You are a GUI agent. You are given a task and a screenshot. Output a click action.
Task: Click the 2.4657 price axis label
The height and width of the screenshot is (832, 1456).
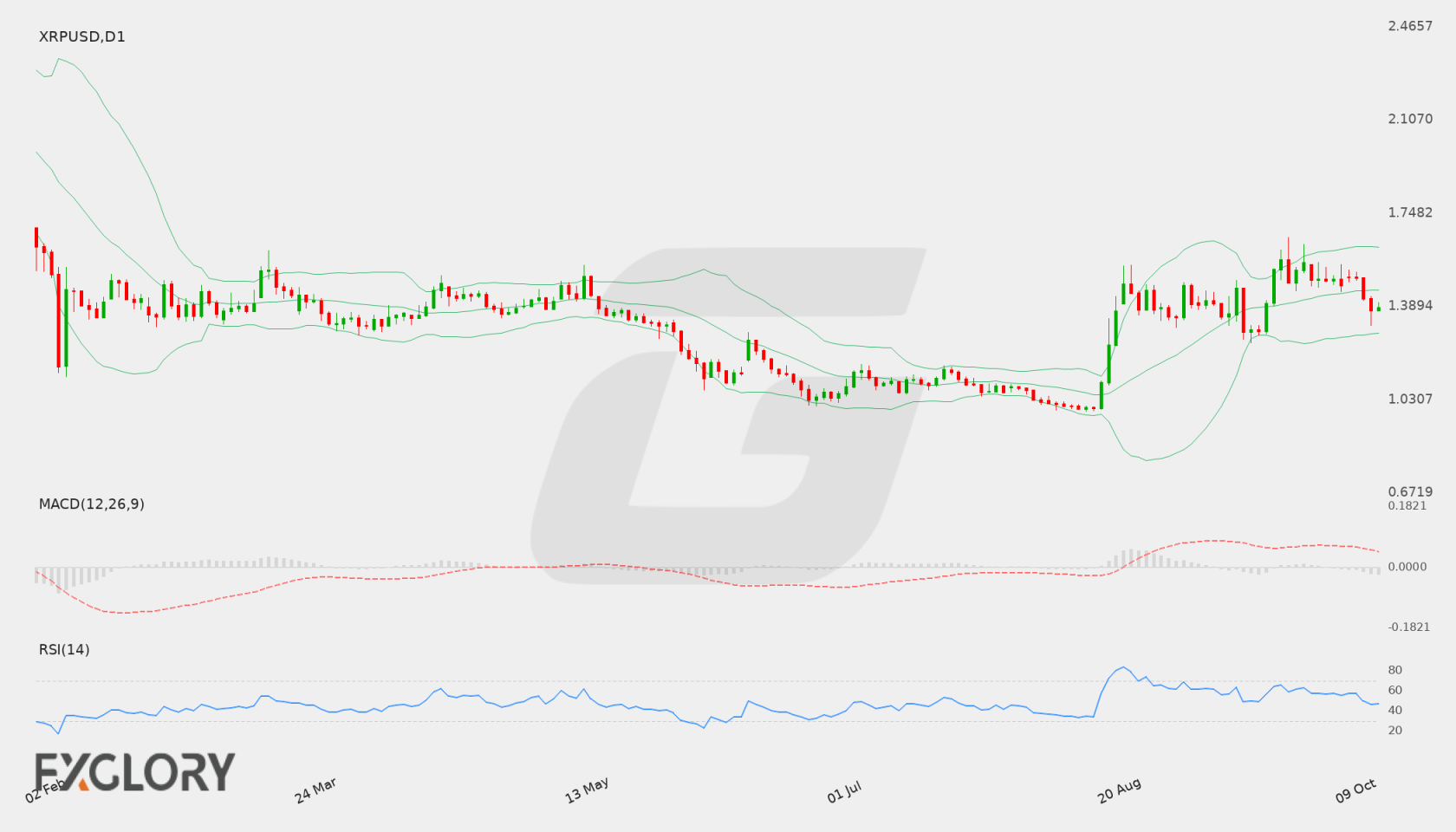point(1410,26)
